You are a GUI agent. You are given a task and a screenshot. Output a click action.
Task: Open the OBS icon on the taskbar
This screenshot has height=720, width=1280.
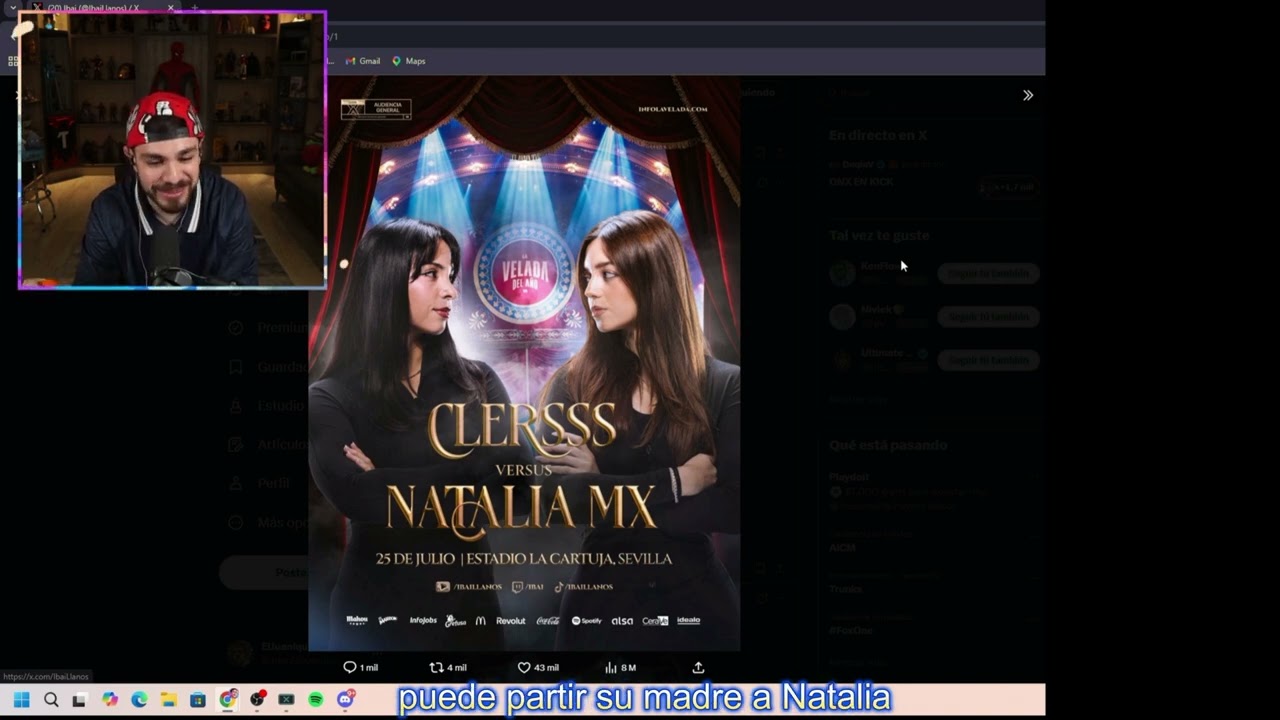(257, 700)
